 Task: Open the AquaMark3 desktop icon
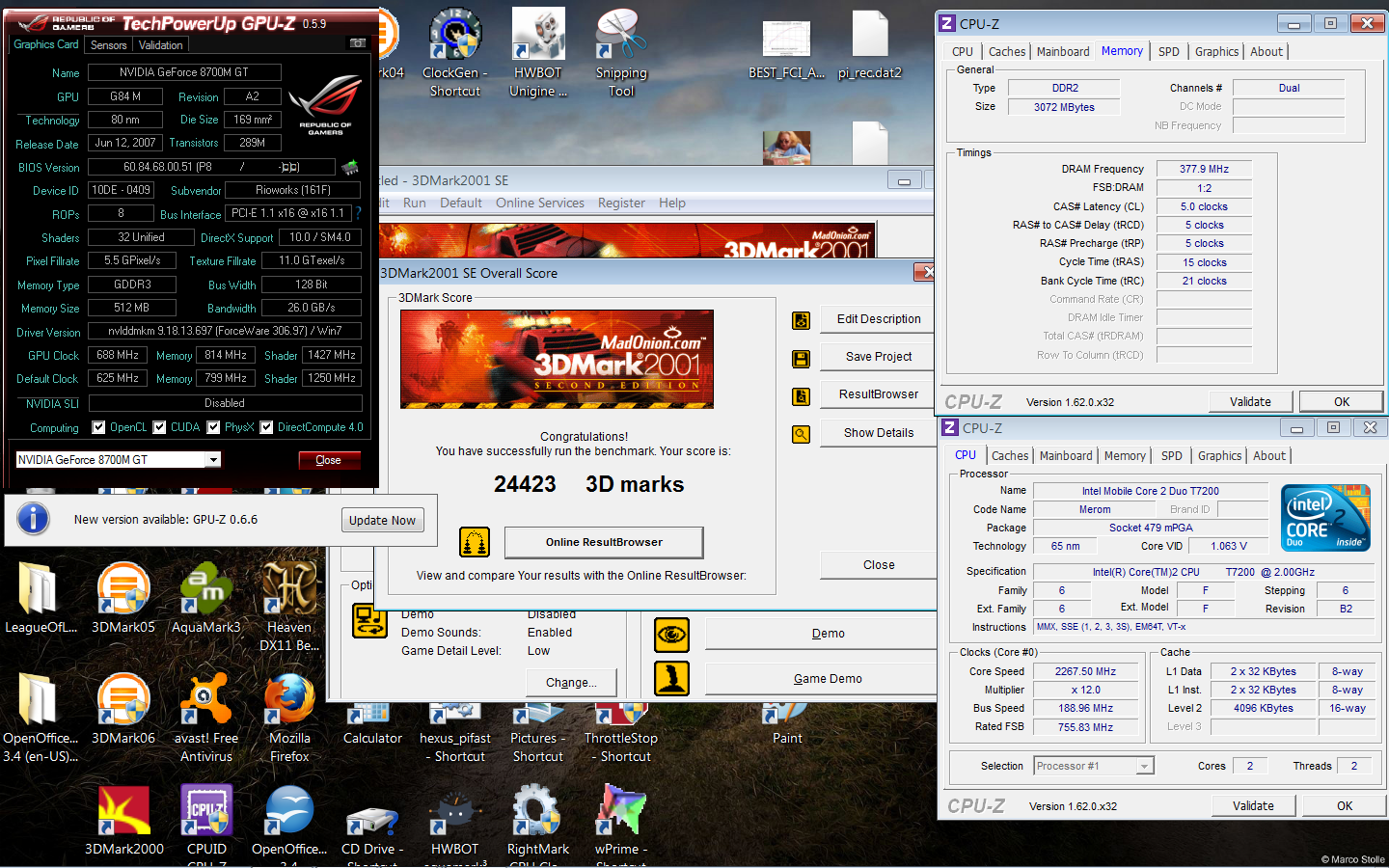tap(205, 589)
